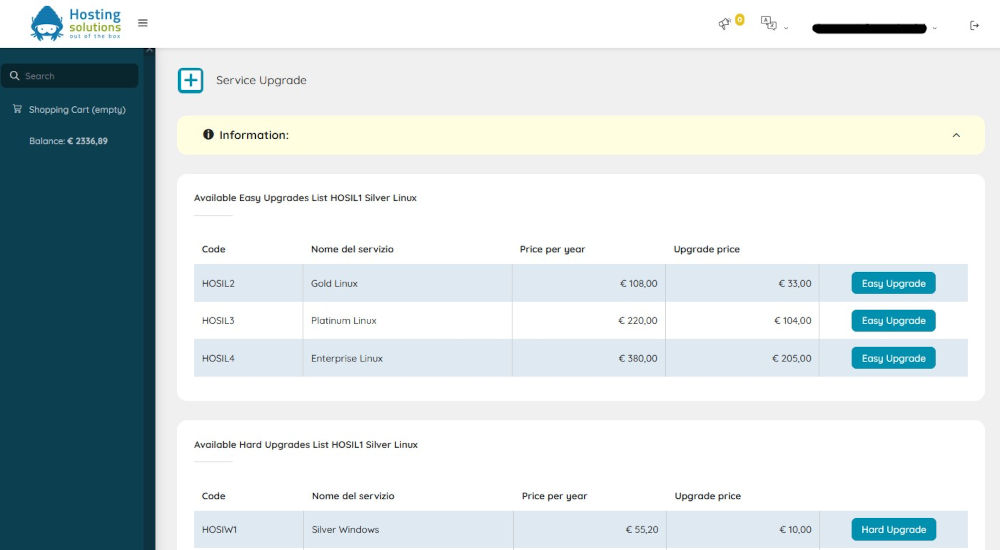Open the announcements megaphone icon
This screenshot has width=1000, height=550.
tap(724, 24)
